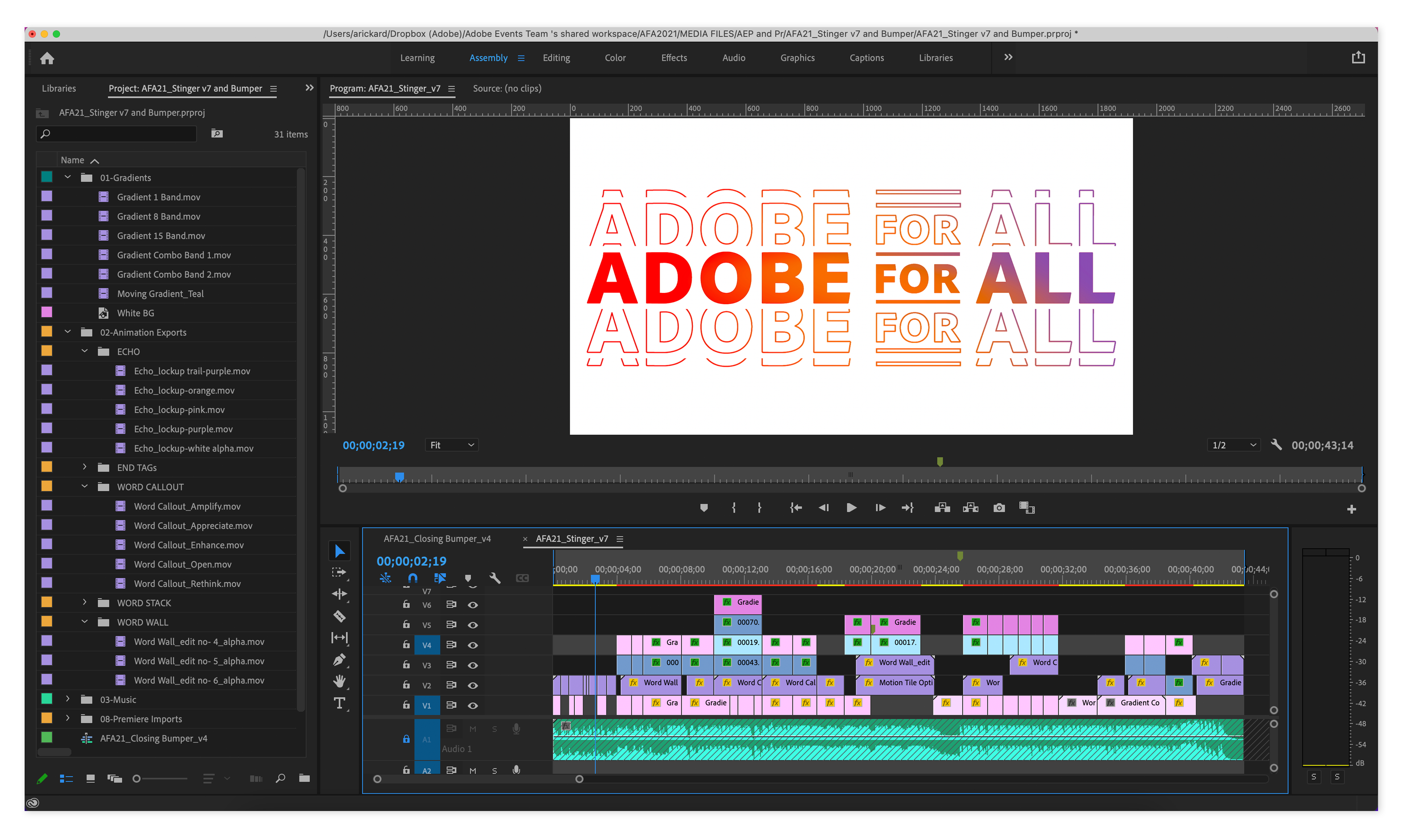1410x840 pixels.
Task: Switch to the Effects workspace
Action: (674, 58)
